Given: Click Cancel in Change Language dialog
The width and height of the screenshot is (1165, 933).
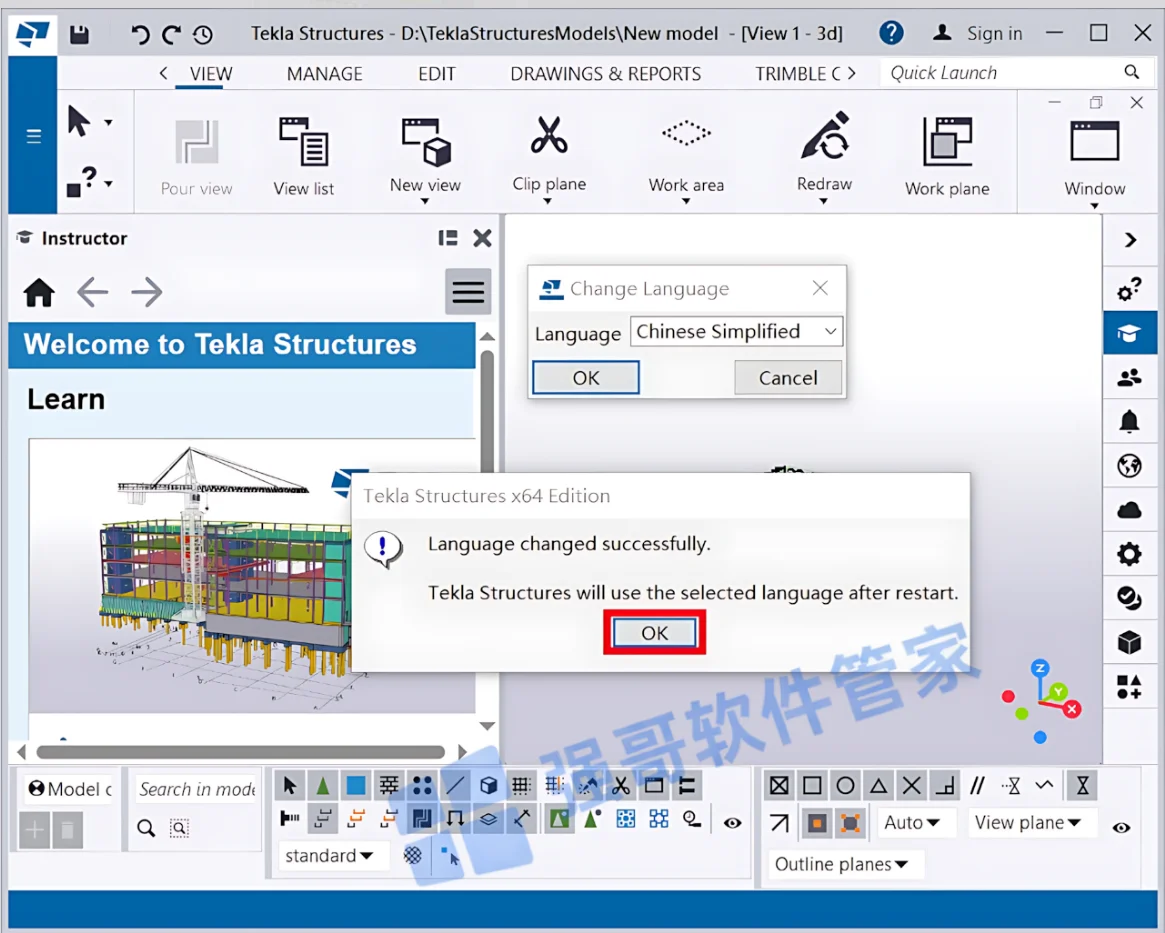Looking at the screenshot, I should tap(788, 377).
